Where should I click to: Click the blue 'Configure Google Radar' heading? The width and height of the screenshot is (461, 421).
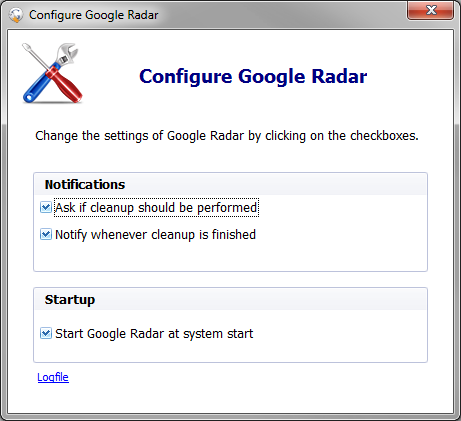point(253,77)
